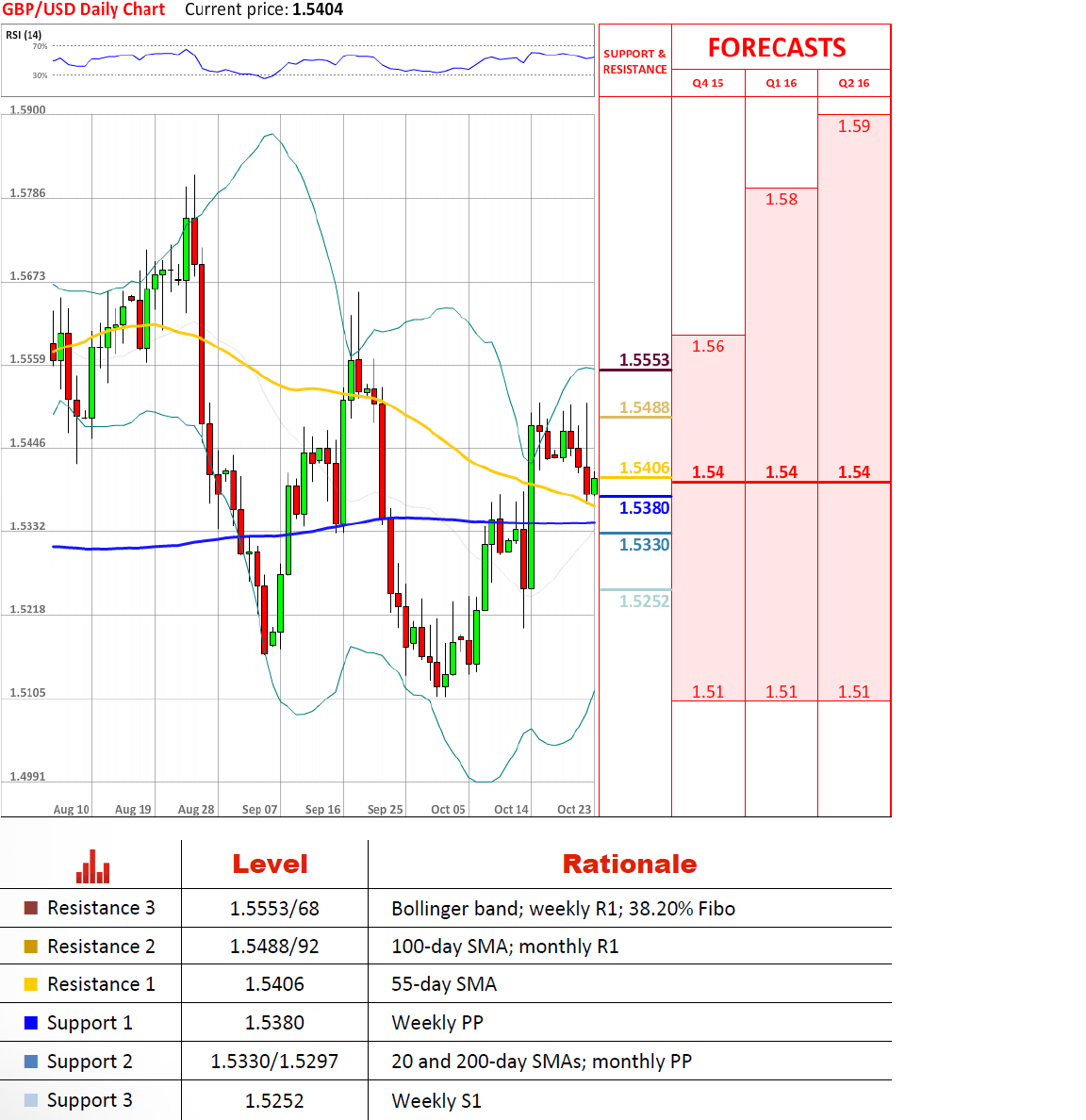
Task: Click the 1.54 mean forecast under Q2 16
Action: (854, 472)
